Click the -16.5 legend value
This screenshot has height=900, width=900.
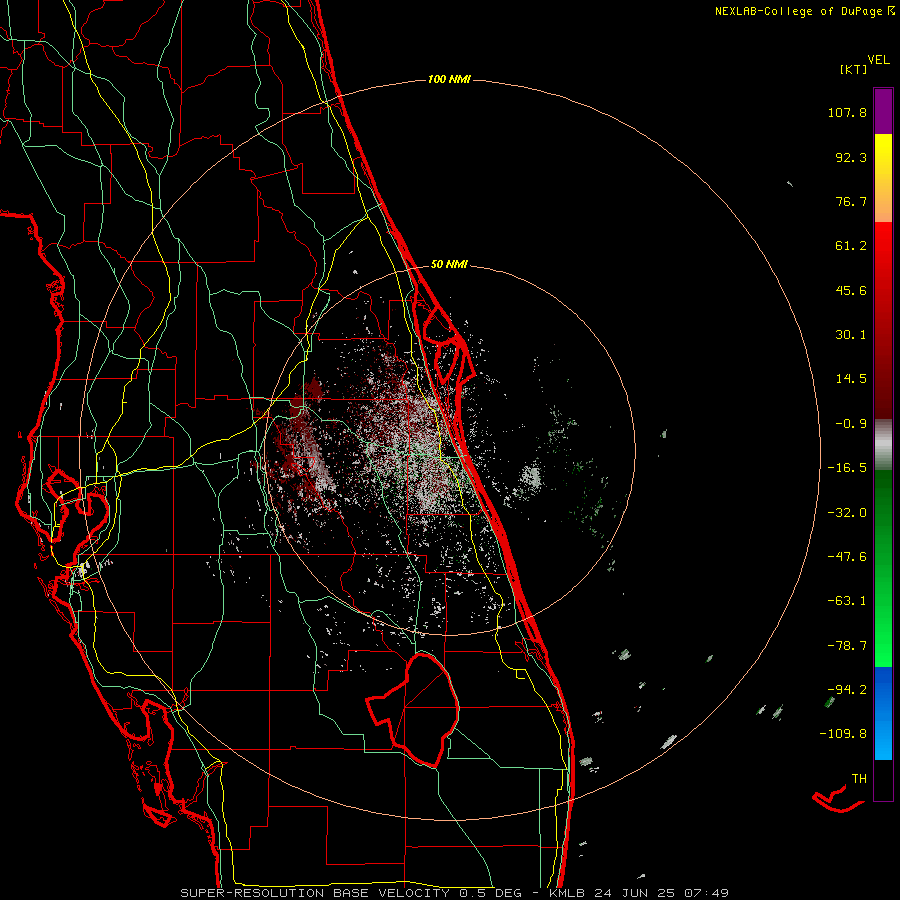(x=847, y=468)
